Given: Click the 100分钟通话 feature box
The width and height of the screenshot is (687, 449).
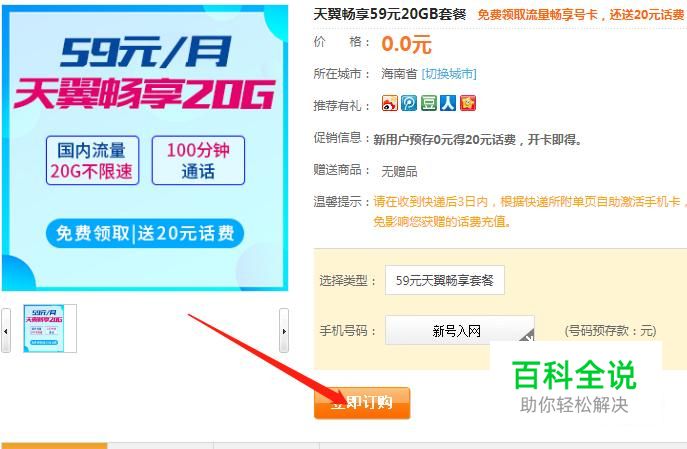Looking at the screenshot, I should 198,160.
